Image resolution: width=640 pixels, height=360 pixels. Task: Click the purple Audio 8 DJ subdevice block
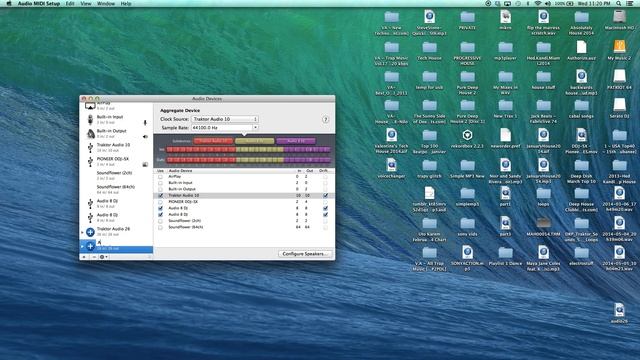296,141
